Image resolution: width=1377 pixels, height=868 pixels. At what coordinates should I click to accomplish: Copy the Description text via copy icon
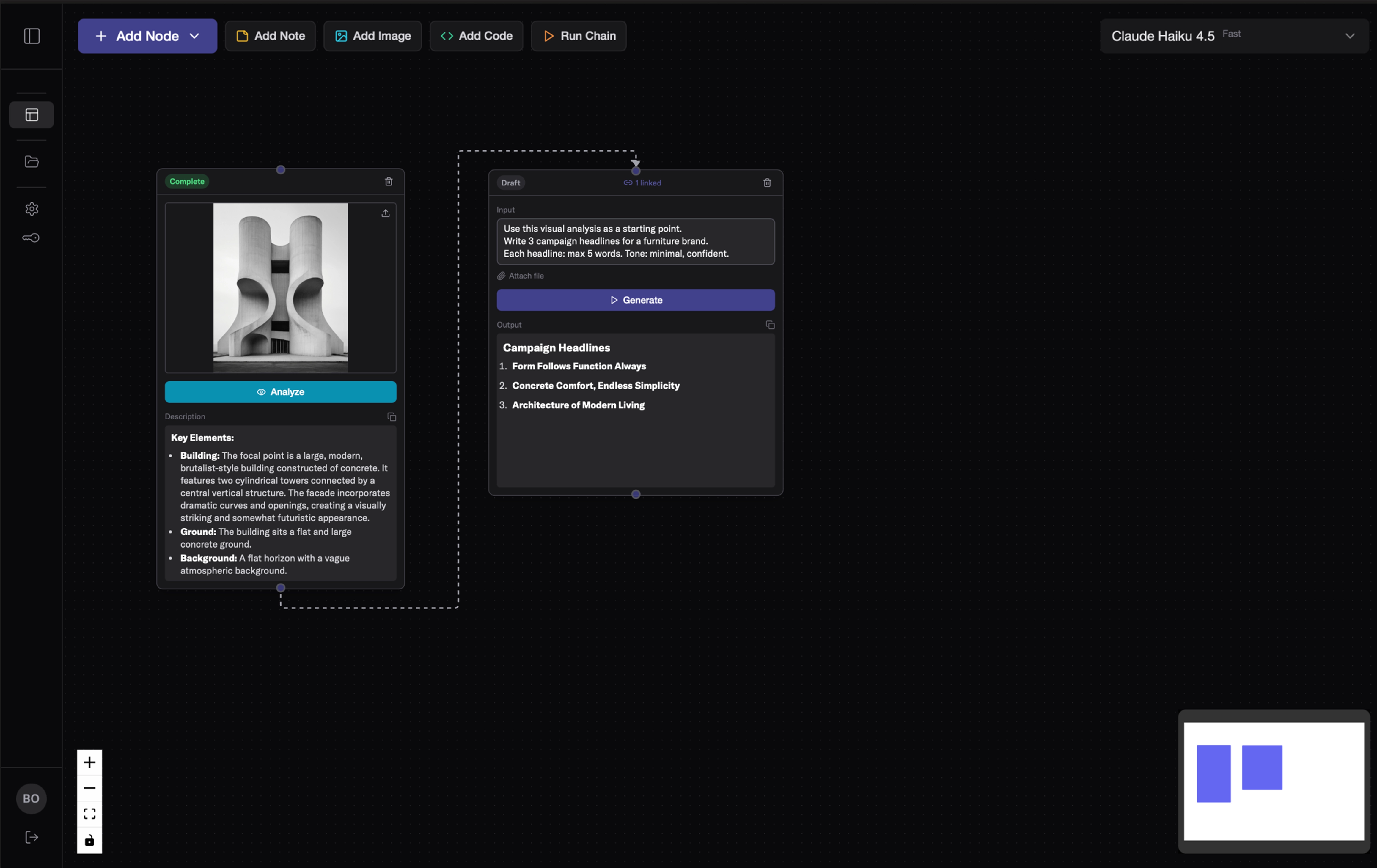pyautogui.click(x=391, y=417)
